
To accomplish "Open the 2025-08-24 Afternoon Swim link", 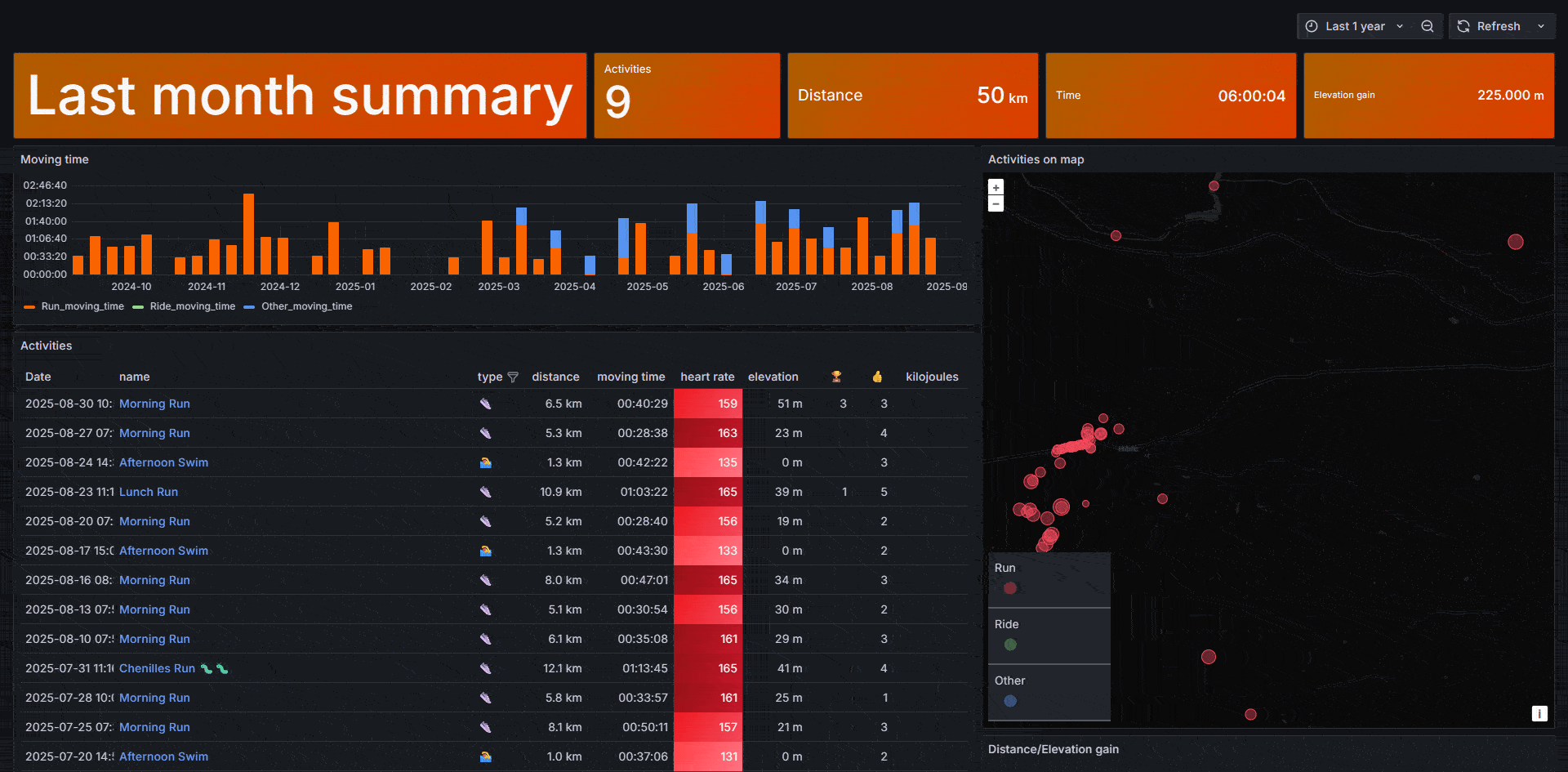I will [163, 462].
